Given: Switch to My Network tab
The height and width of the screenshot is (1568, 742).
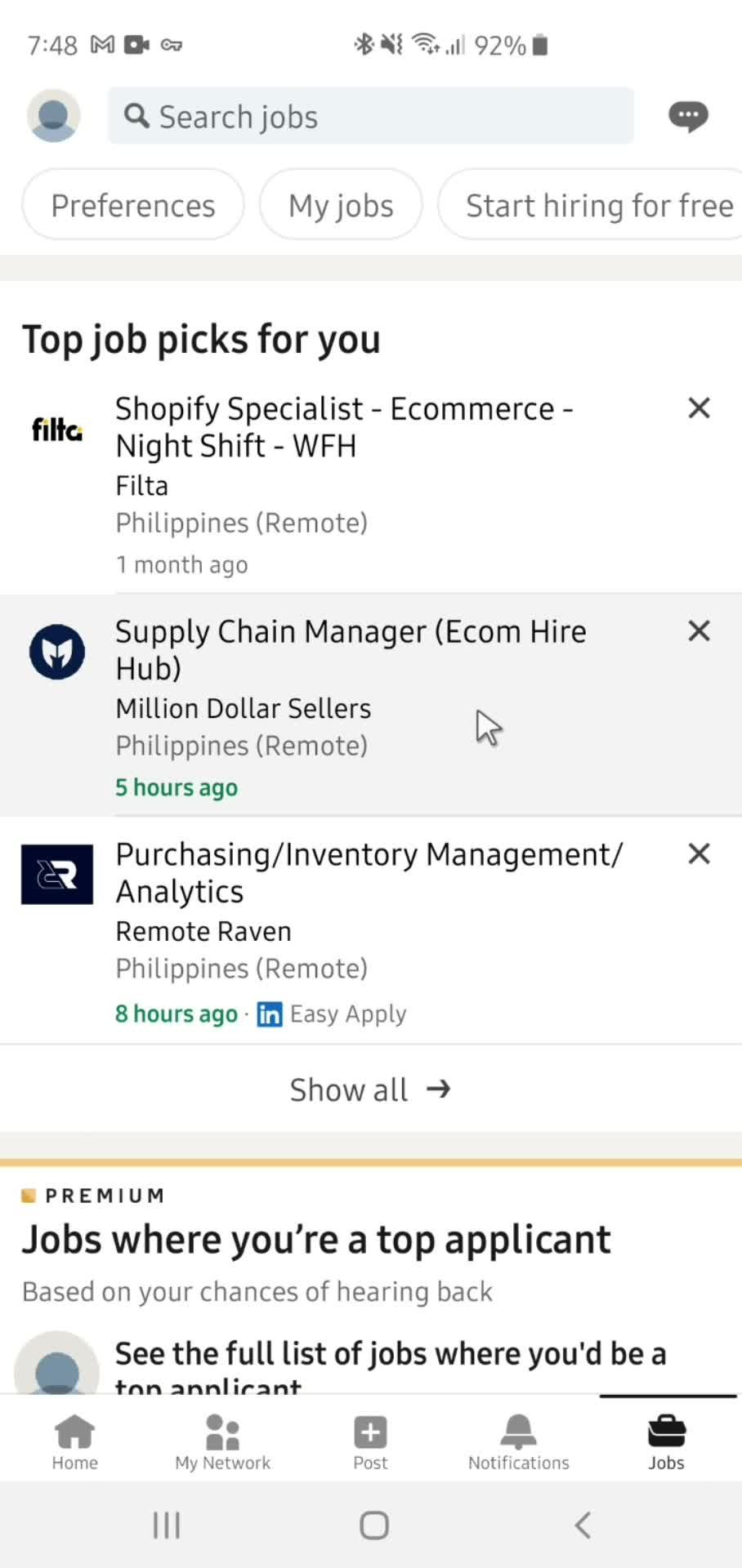Looking at the screenshot, I should [222, 1442].
